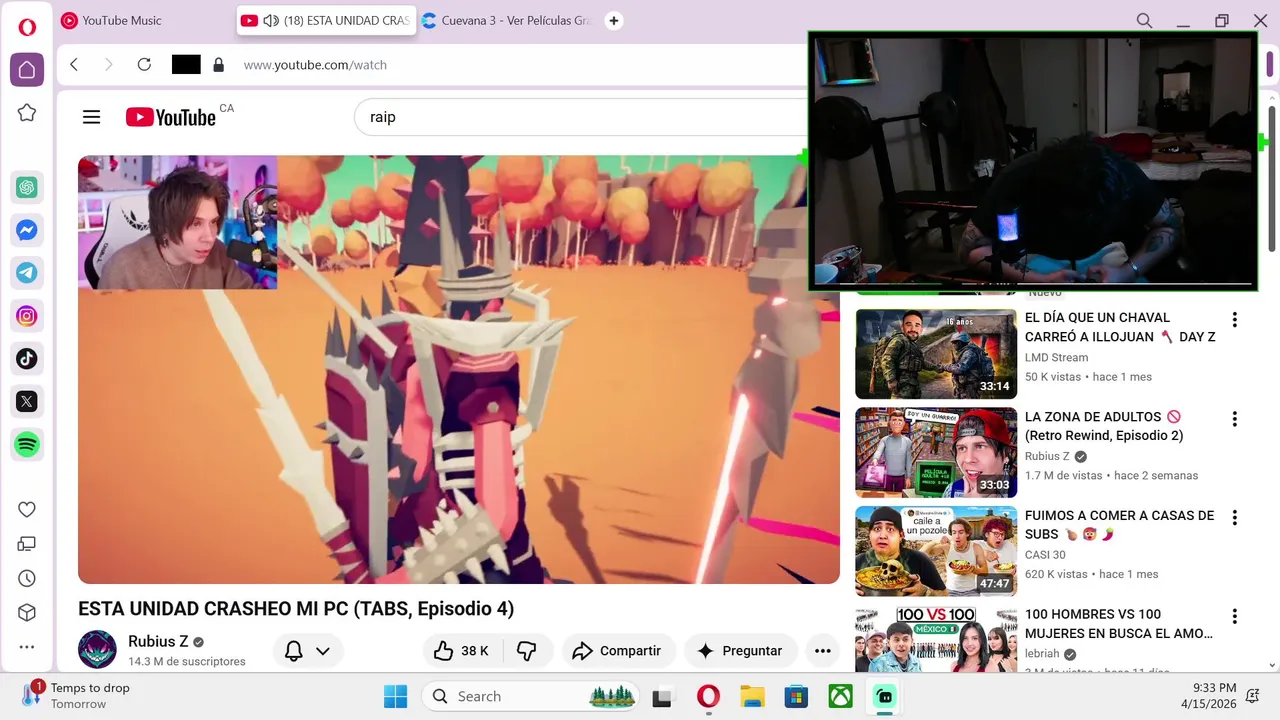Go back with the browser back arrow
1280x720 pixels.
pos(74,65)
